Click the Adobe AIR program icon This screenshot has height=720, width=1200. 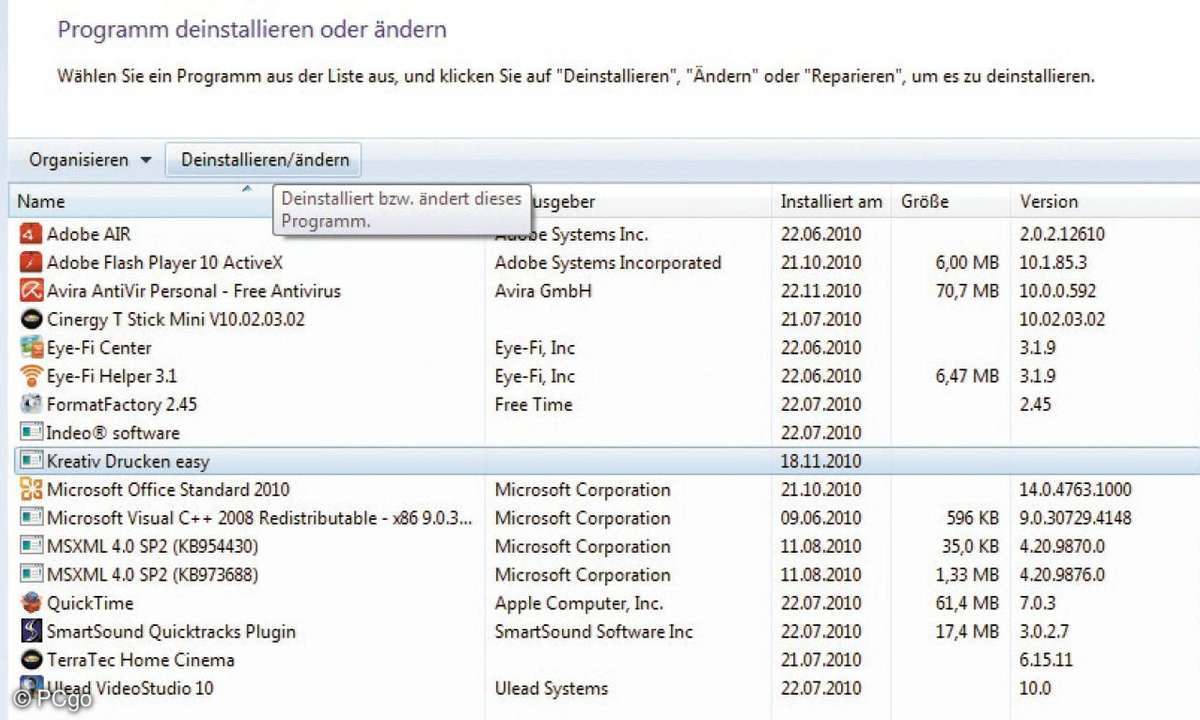coord(30,235)
